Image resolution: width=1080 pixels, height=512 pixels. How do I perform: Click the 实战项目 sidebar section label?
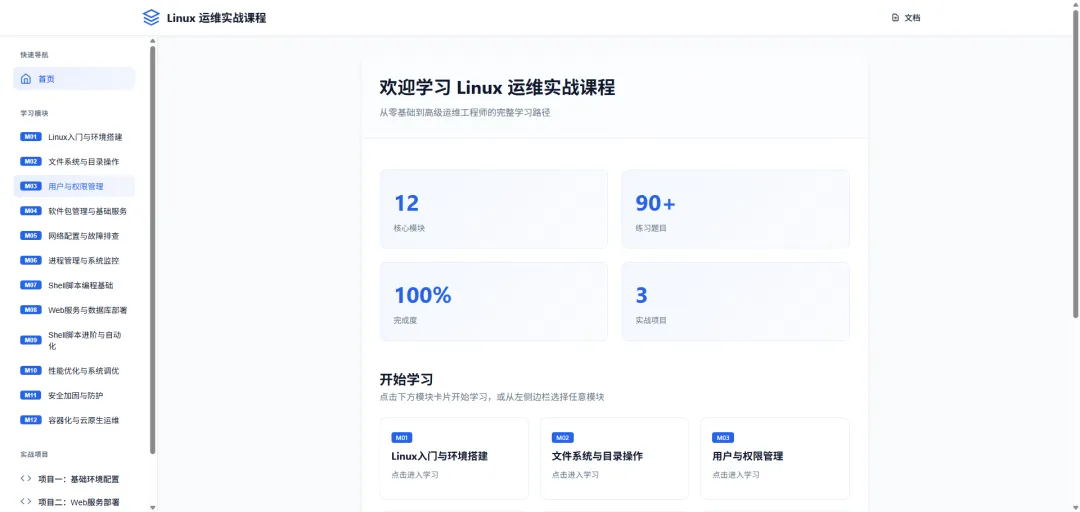(34, 454)
